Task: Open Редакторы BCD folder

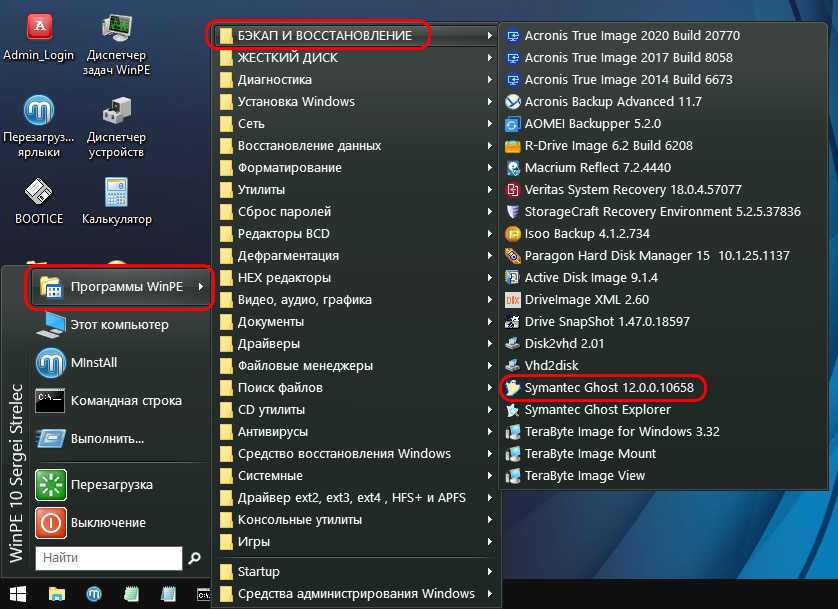Action: [x=356, y=234]
